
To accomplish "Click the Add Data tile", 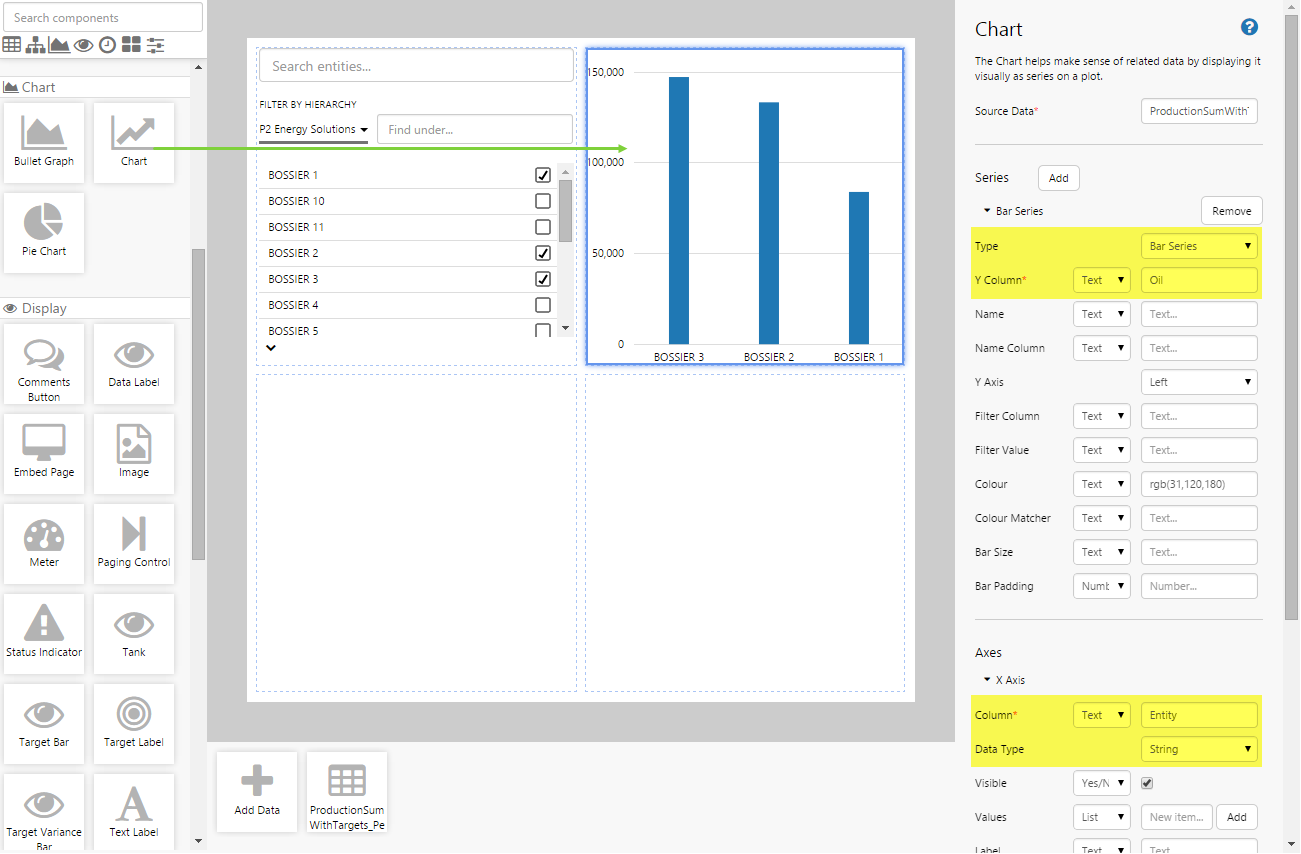I will (257, 791).
